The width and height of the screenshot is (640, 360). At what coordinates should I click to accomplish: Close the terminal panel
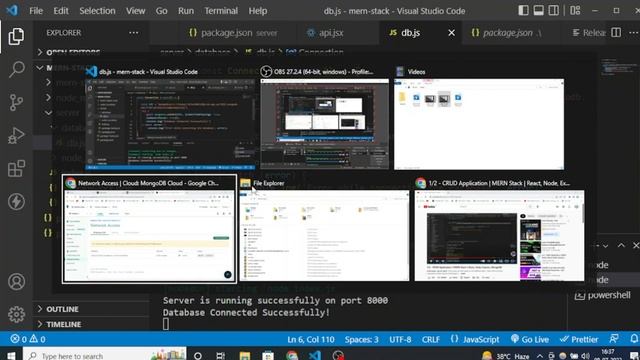click(636, 245)
